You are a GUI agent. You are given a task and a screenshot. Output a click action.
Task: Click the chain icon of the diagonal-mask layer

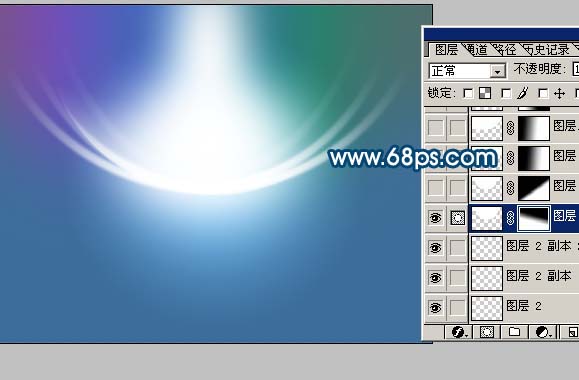click(x=510, y=188)
